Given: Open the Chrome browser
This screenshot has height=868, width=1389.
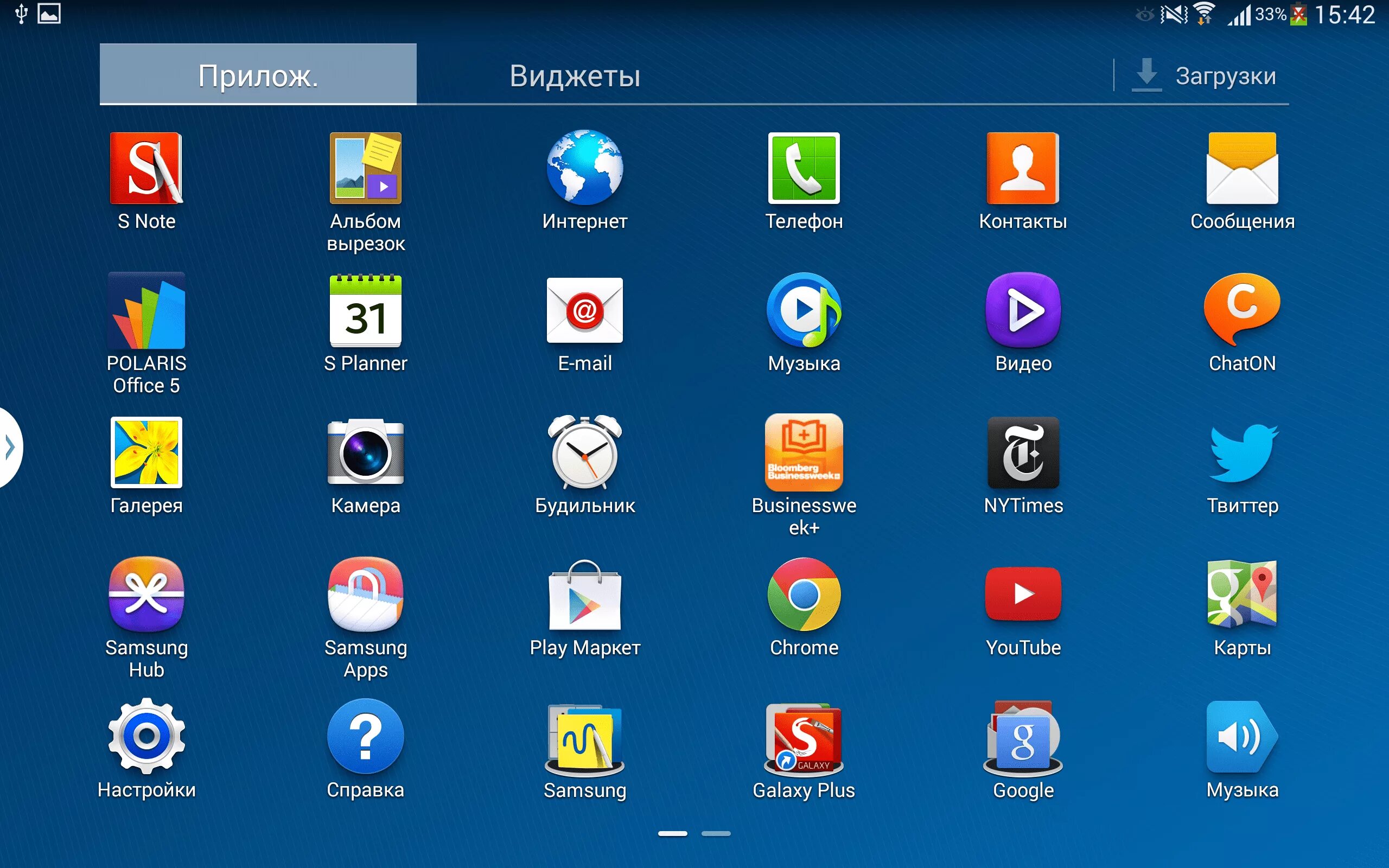Looking at the screenshot, I should [x=804, y=595].
